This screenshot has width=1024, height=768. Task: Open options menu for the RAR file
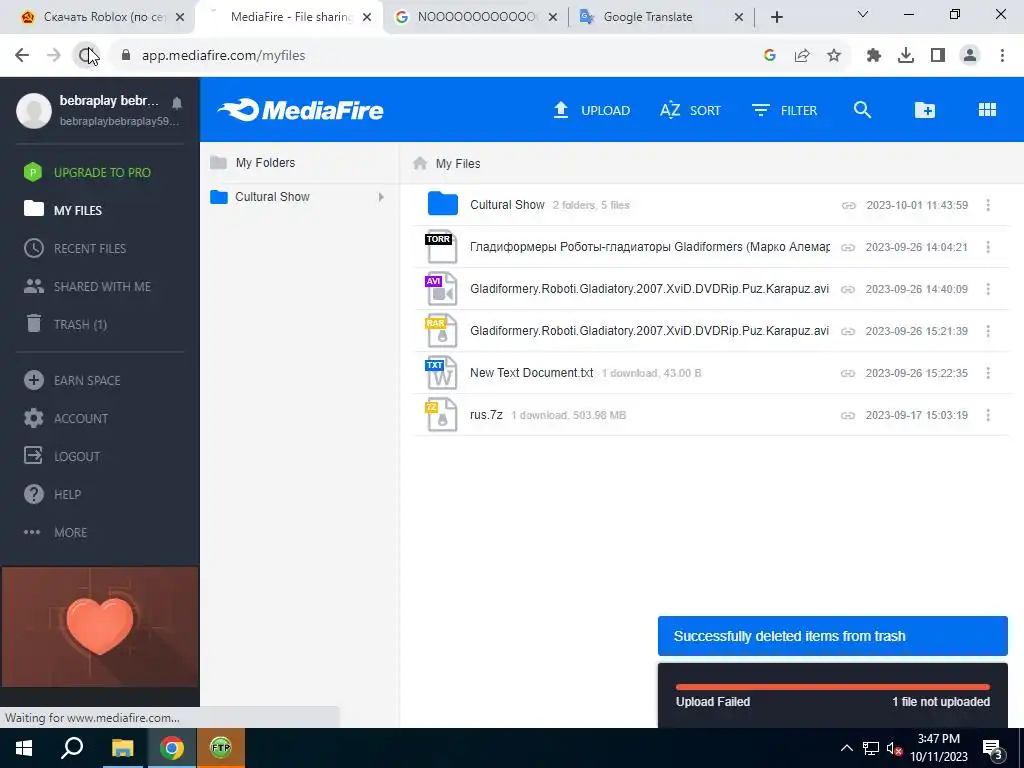pyautogui.click(x=988, y=331)
